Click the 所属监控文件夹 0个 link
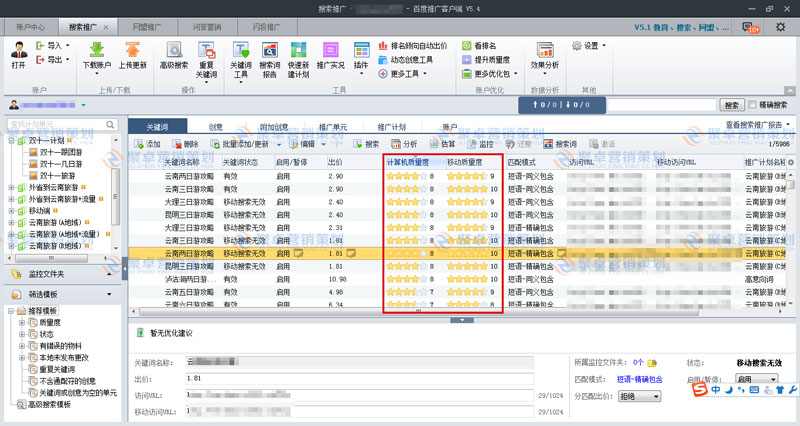The width and height of the screenshot is (800, 426). [x=638, y=363]
